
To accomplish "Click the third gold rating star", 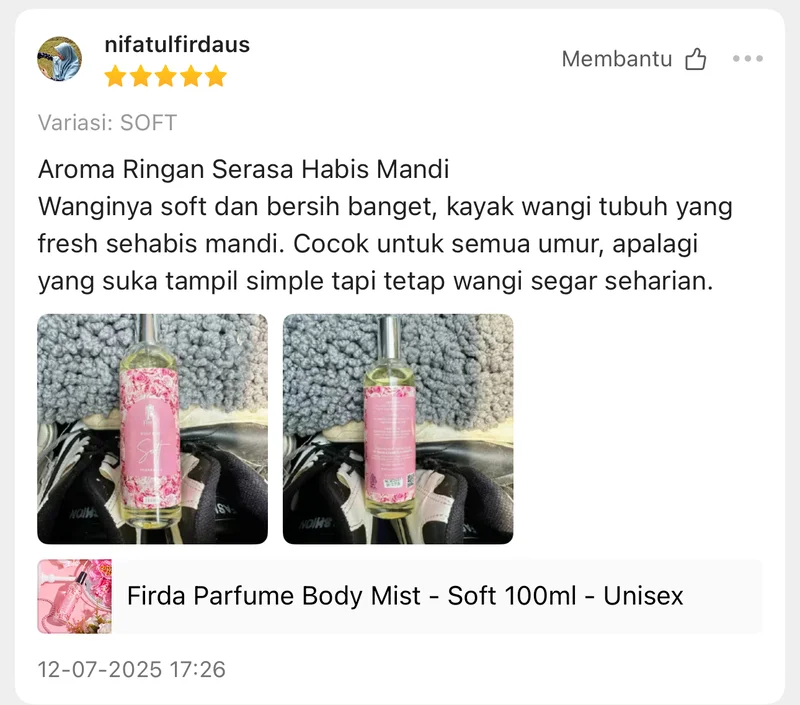I will (x=166, y=77).
